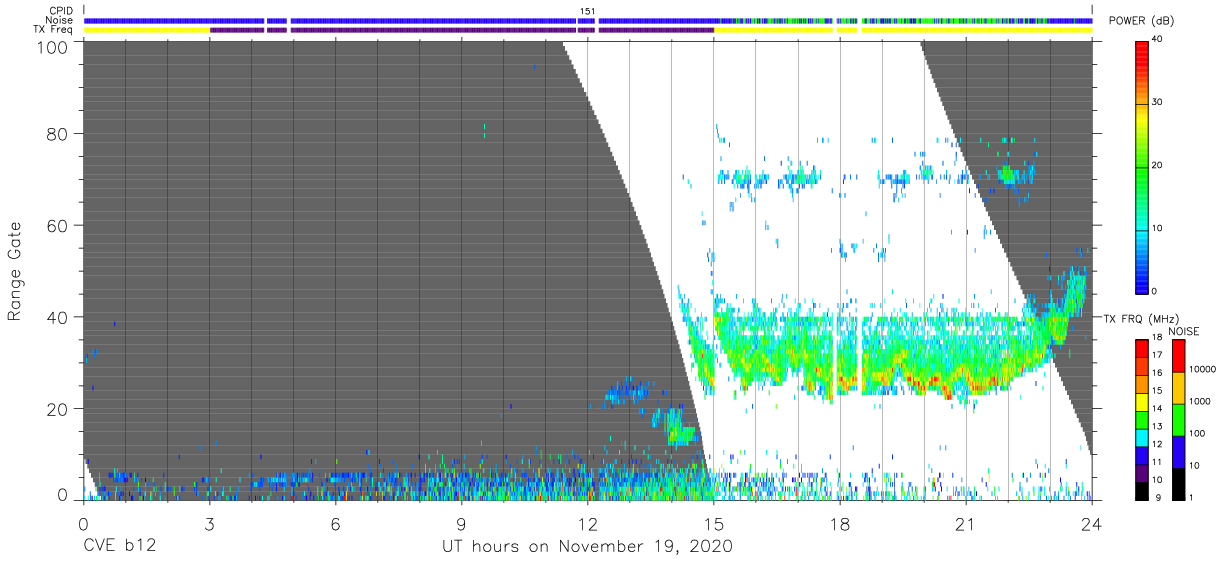This screenshot has height=567, width=1228.
Task: Click the x-axis tick label '6'
Action: [x=335, y=522]
